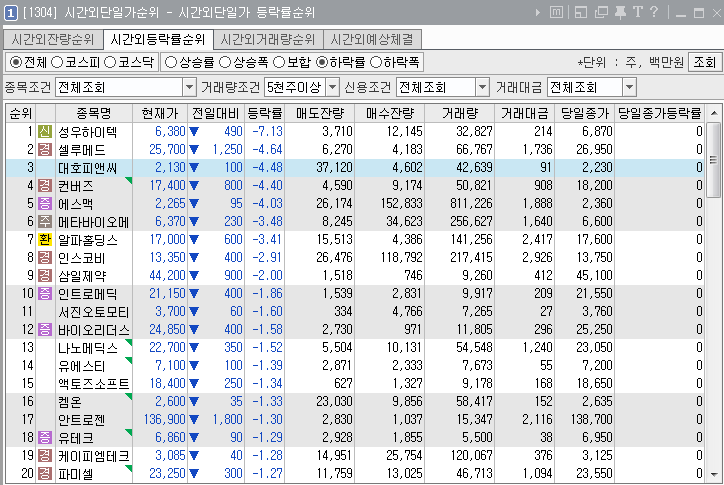Sort by the 당일종가 column header
The width and height of the screenshot is (724, 485).
pos(585,113)
